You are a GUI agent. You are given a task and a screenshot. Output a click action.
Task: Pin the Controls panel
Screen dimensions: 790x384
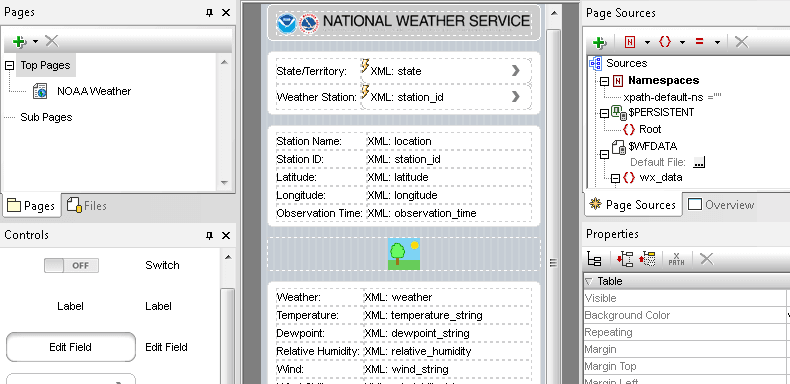point(210,235)
